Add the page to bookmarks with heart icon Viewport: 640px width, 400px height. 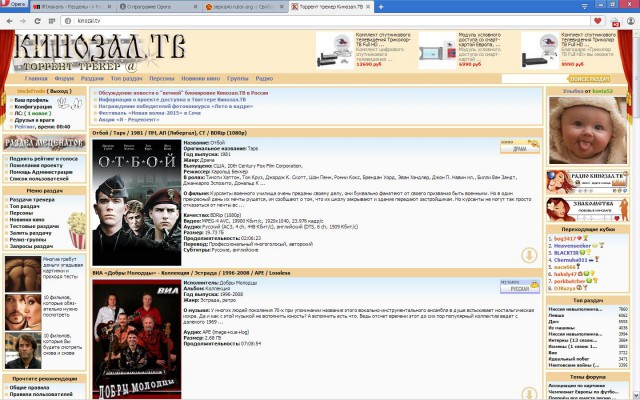pos(598,21)
